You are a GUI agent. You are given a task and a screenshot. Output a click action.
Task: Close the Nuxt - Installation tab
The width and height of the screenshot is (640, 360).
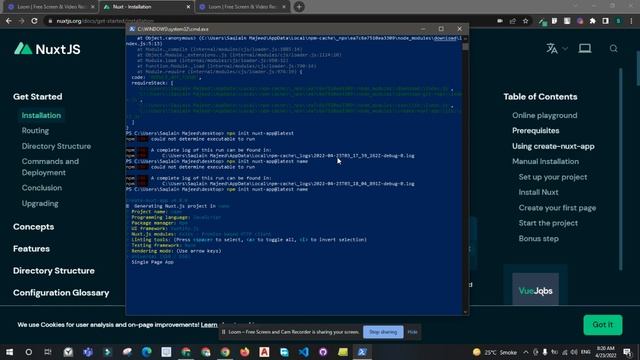(188, 7)
